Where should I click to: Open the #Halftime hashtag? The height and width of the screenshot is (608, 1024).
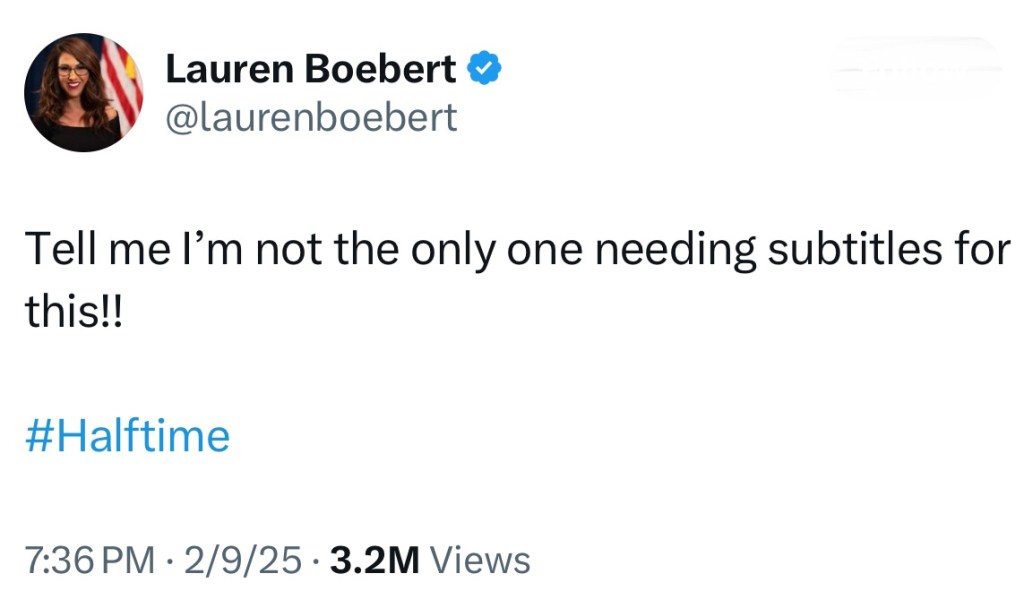pos(127,436)
